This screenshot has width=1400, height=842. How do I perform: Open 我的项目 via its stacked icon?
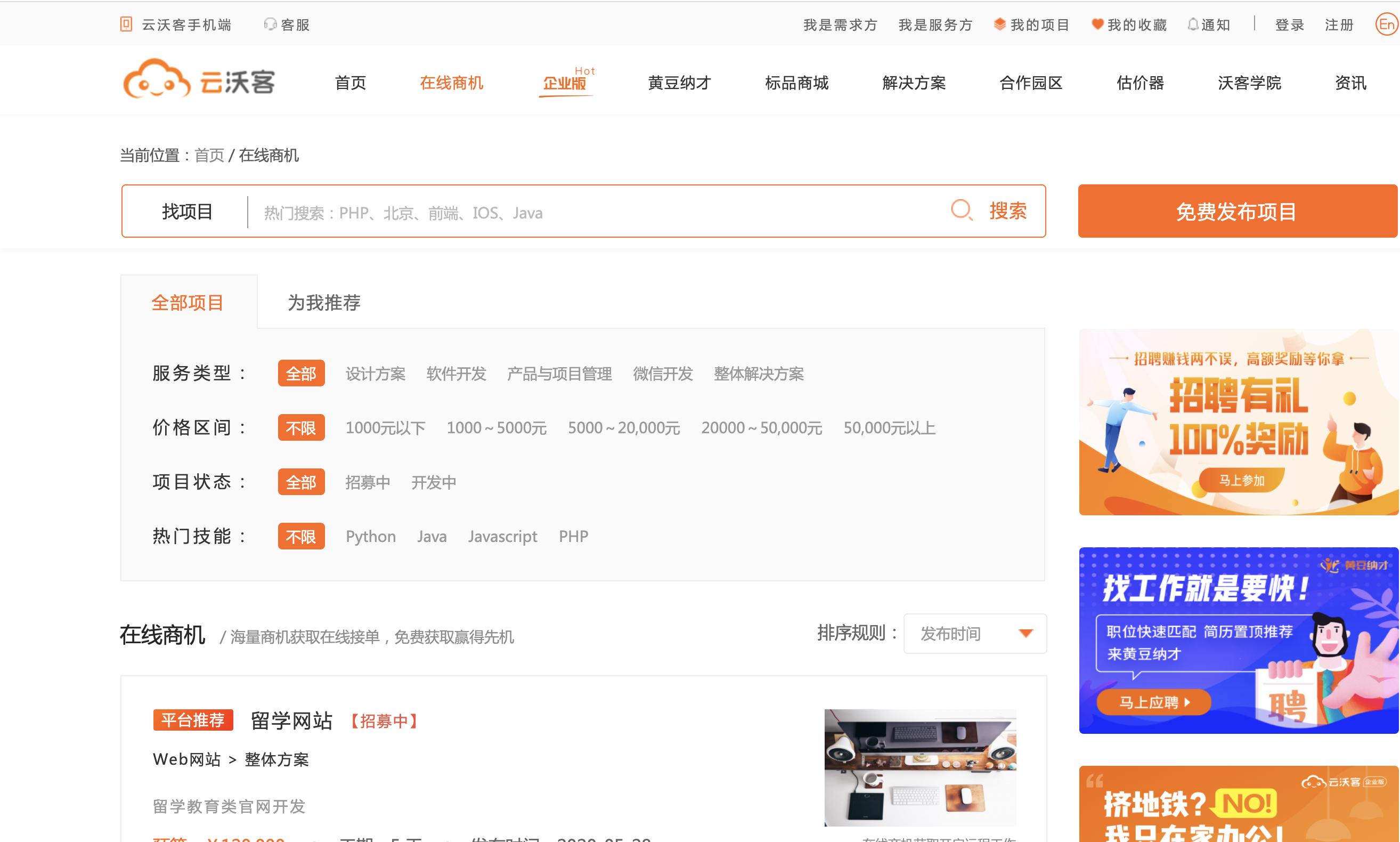(999, 24)
